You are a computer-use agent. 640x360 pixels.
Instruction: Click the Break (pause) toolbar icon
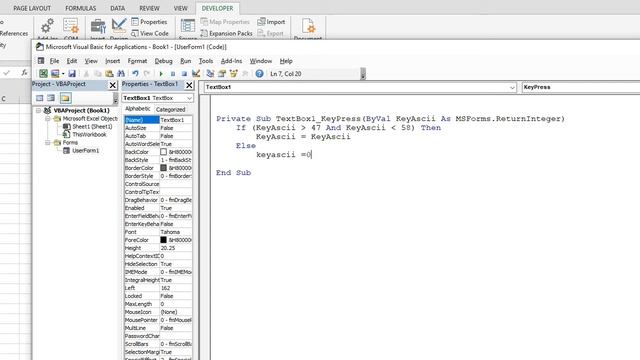(173, 74)
